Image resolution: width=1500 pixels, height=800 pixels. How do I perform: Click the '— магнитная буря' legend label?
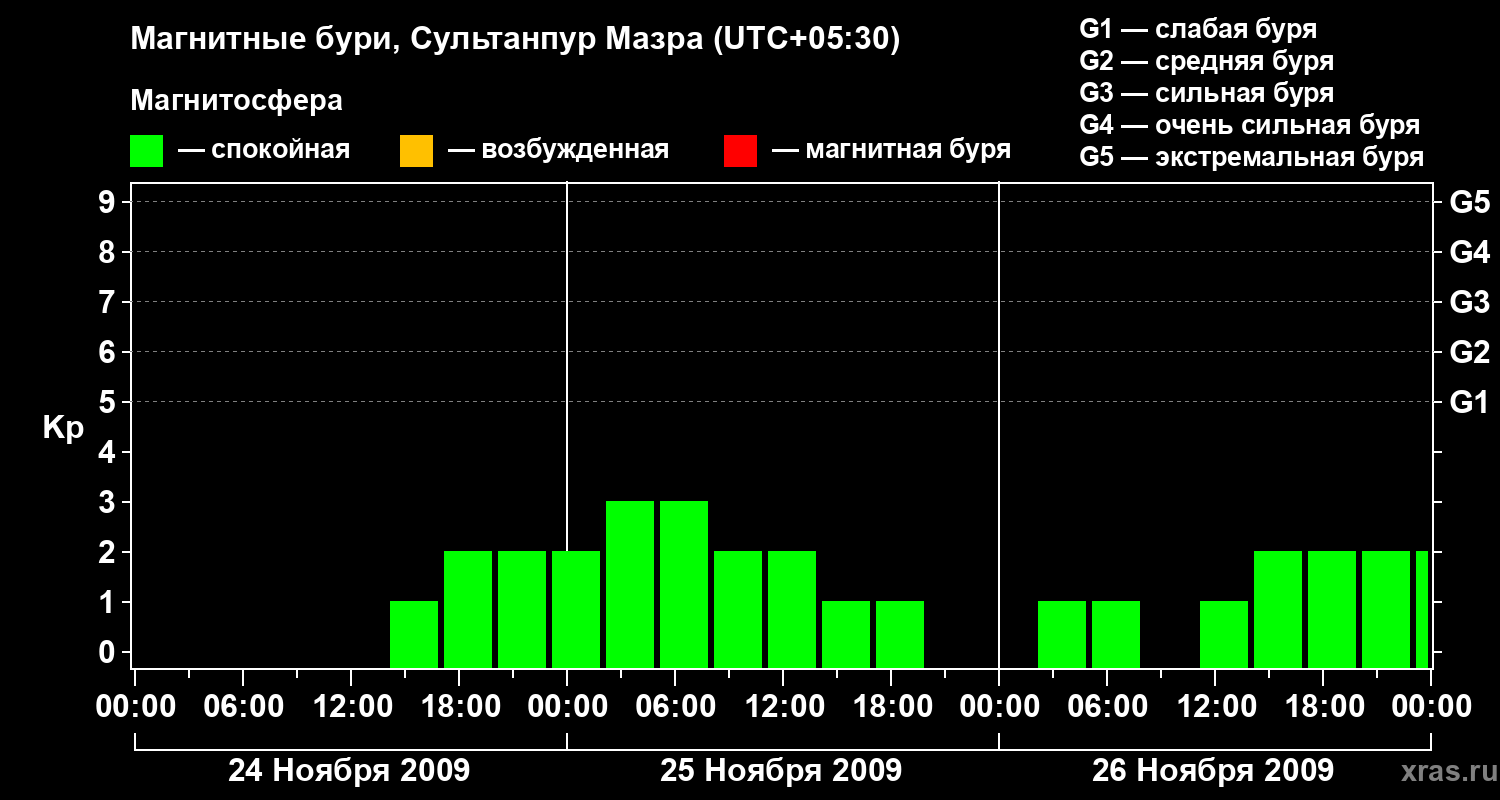tap(891, 151)
